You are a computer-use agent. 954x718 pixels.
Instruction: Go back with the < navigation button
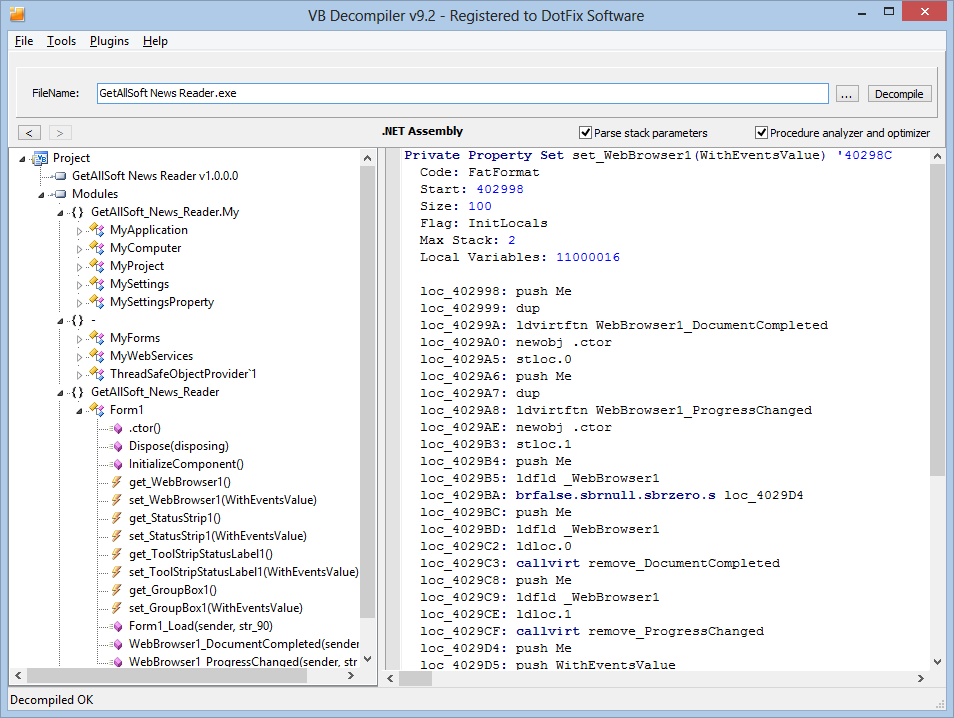tap(29, 133)
